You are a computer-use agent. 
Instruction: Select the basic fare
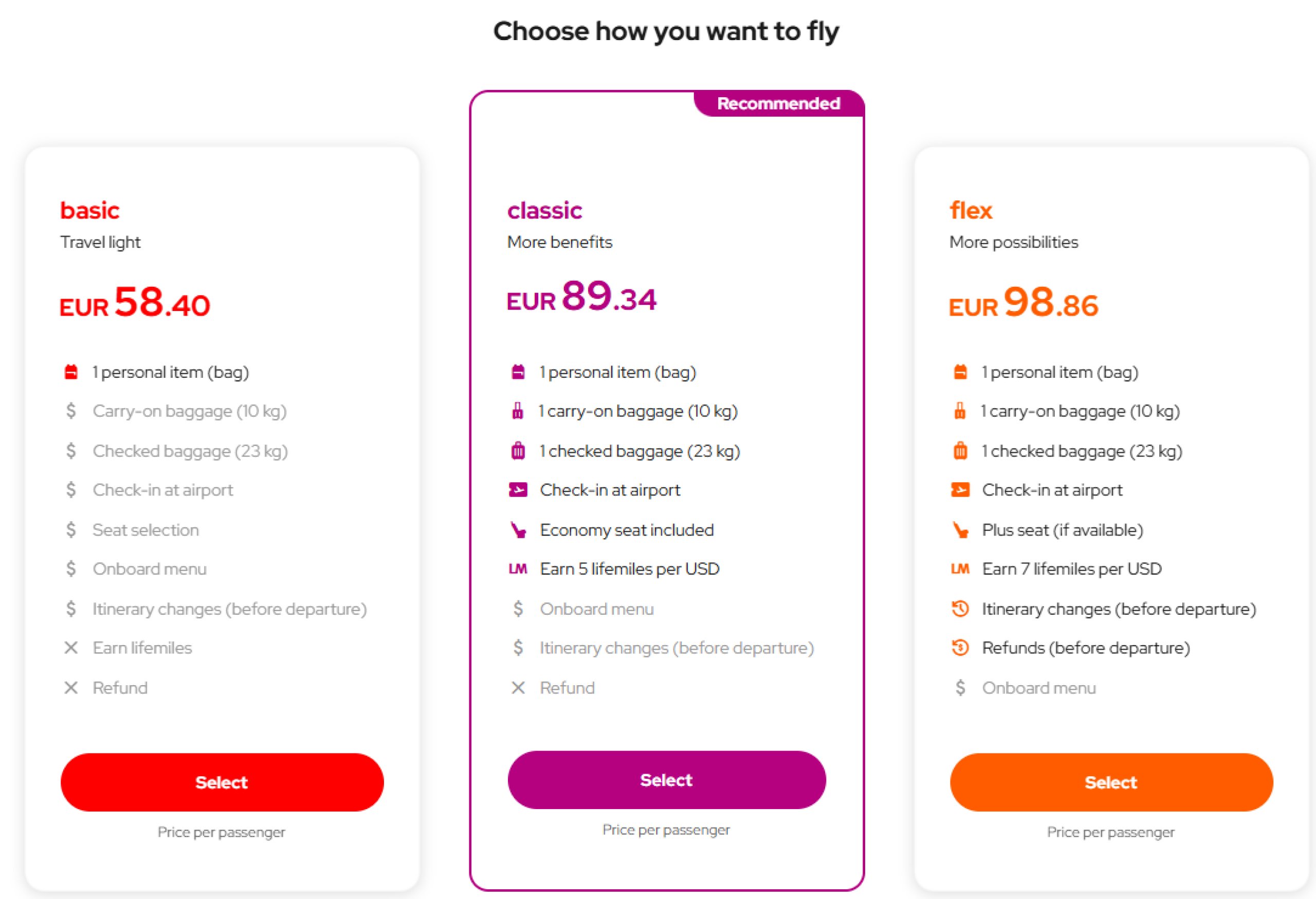pos(222,782)
